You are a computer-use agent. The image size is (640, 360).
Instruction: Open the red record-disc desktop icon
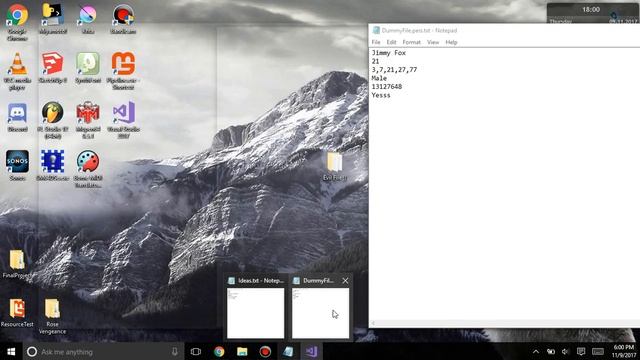click(123, 15)
